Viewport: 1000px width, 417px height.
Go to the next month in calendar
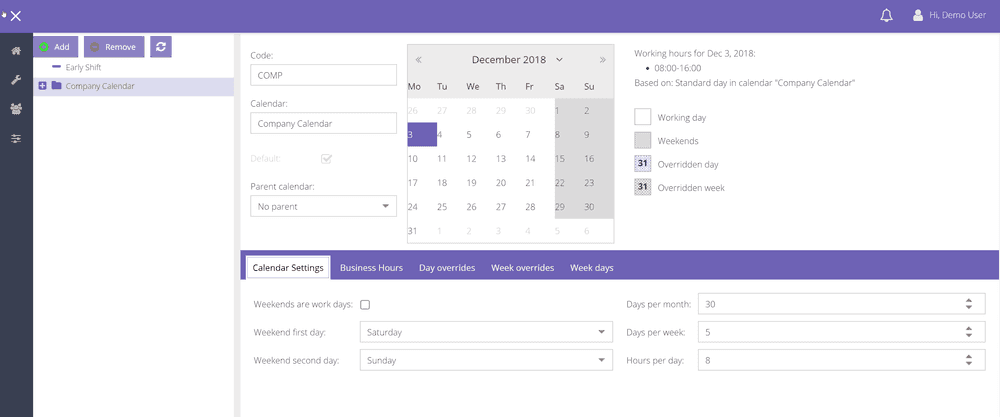(x=603, y=60)
